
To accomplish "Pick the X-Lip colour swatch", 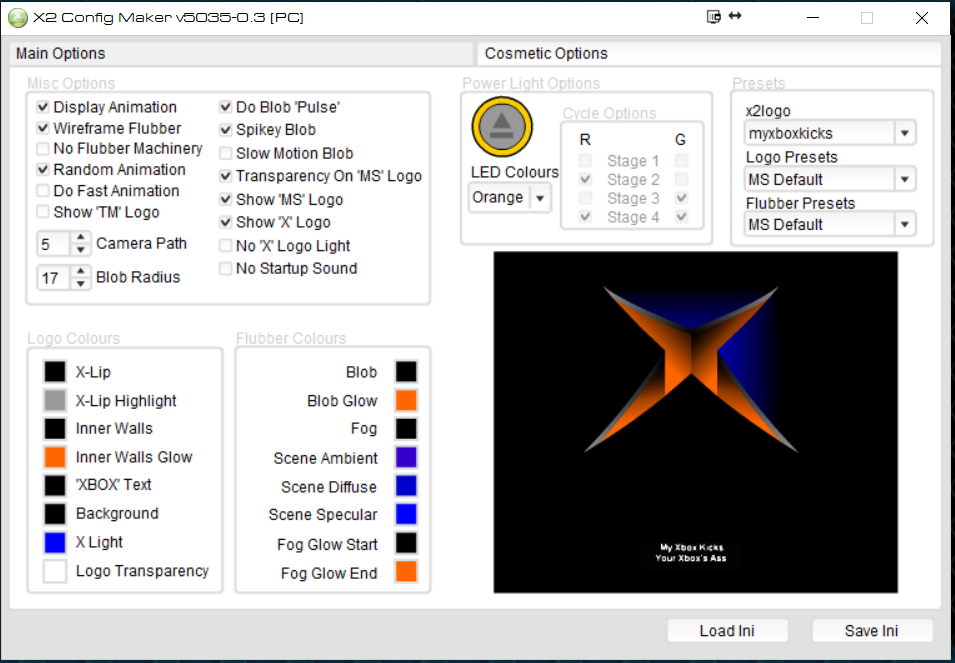I will click(x=55, y=371).
